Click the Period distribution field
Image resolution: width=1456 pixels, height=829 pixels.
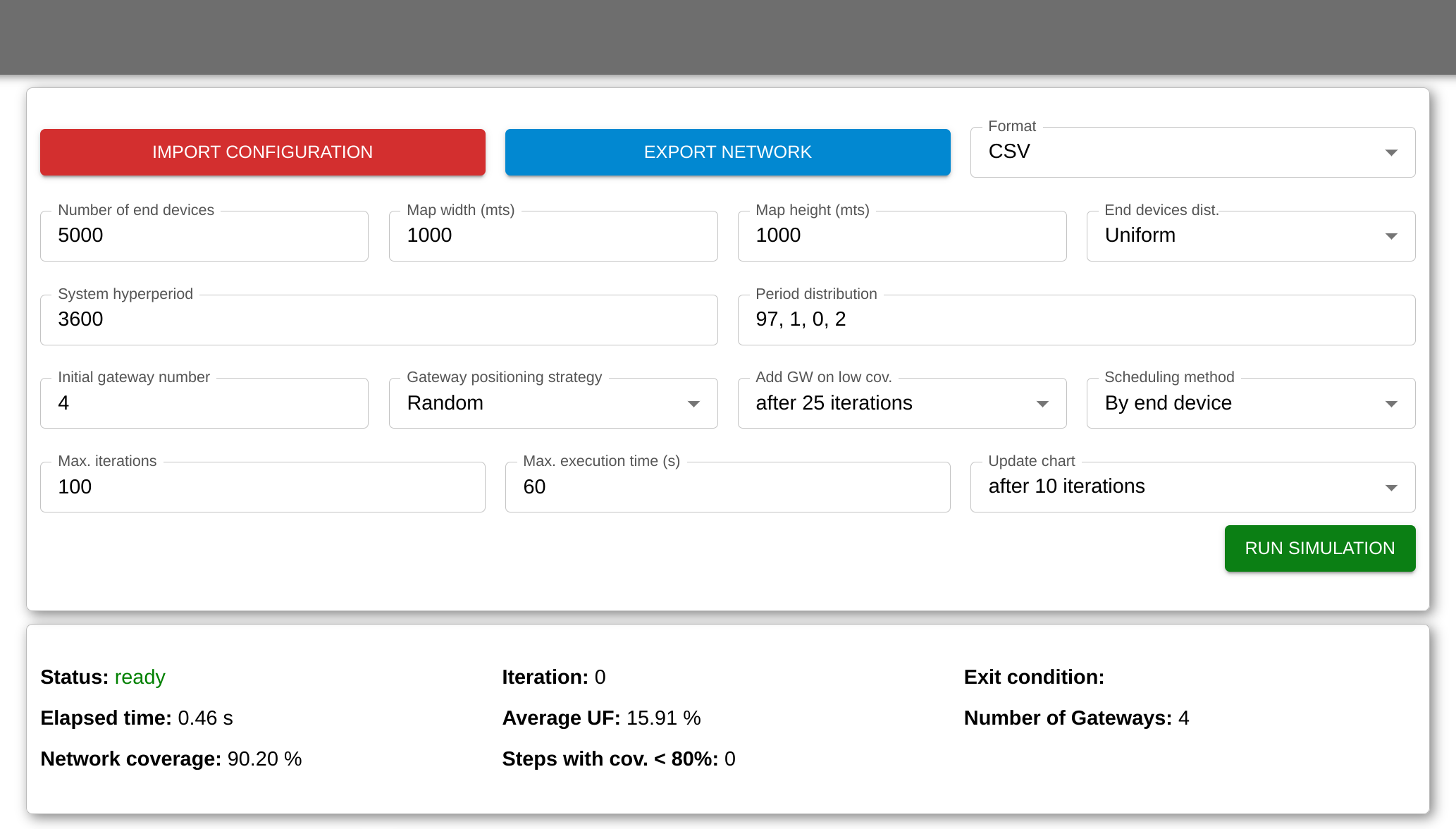click(1075, 320)
